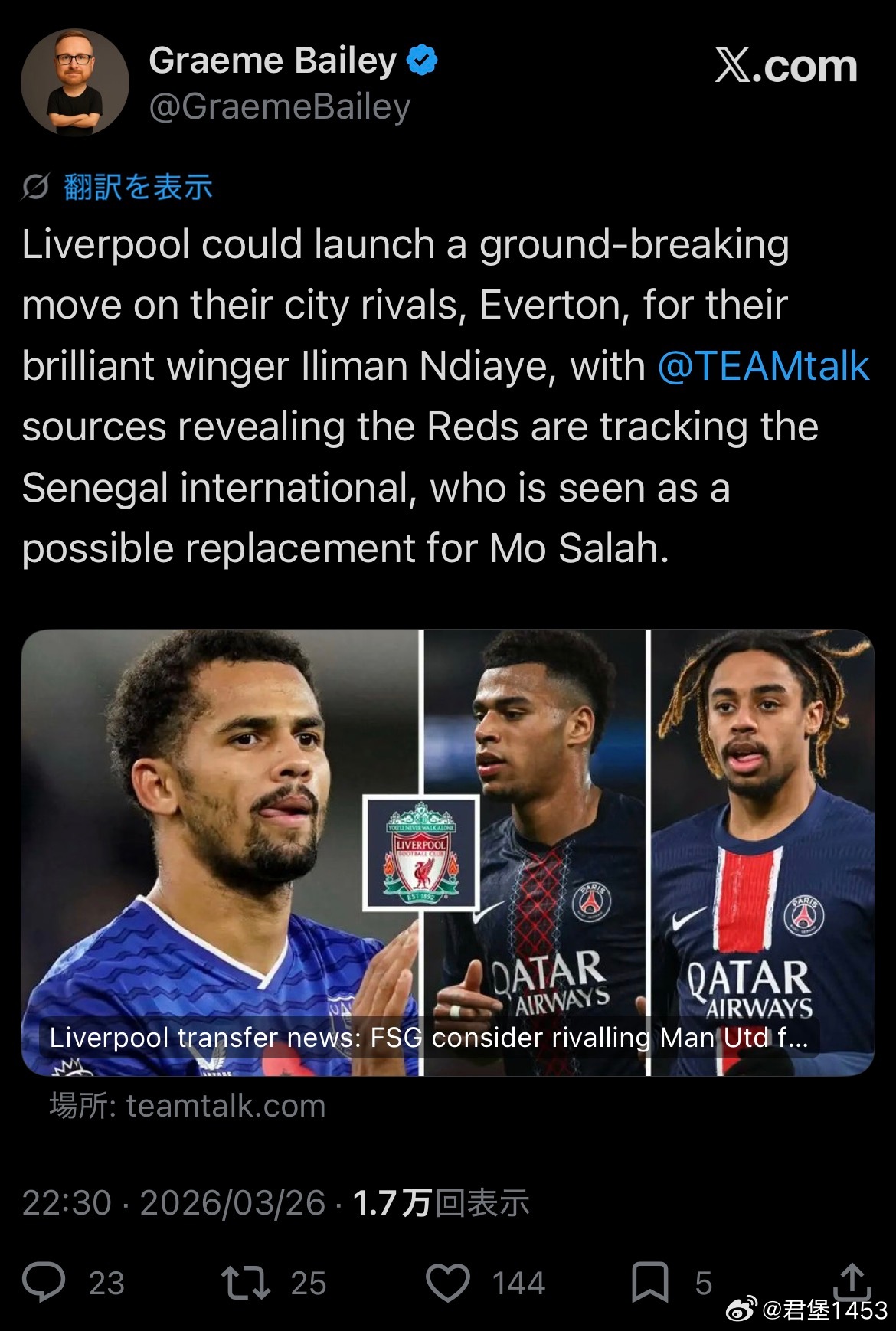Open the Liverpool transfer news article headline
The width and height of the screenshot is (896, 1331).
point(429,1038)
